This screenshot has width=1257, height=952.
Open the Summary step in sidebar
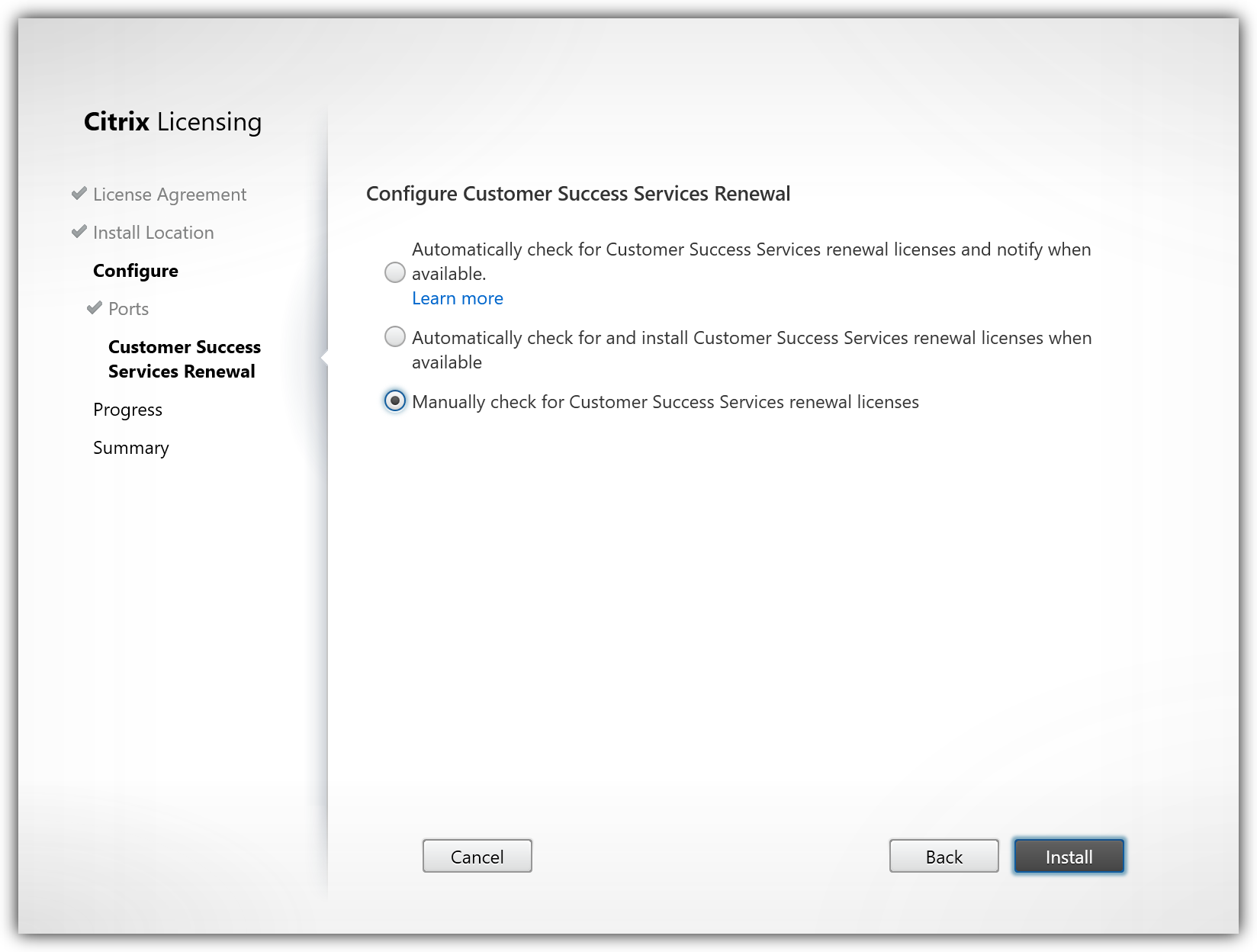(130, 448)
